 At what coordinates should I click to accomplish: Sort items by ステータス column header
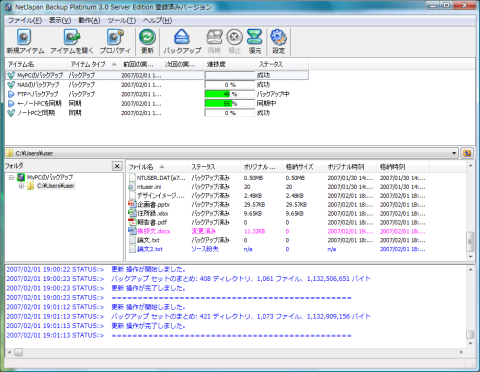pos(282,64)
